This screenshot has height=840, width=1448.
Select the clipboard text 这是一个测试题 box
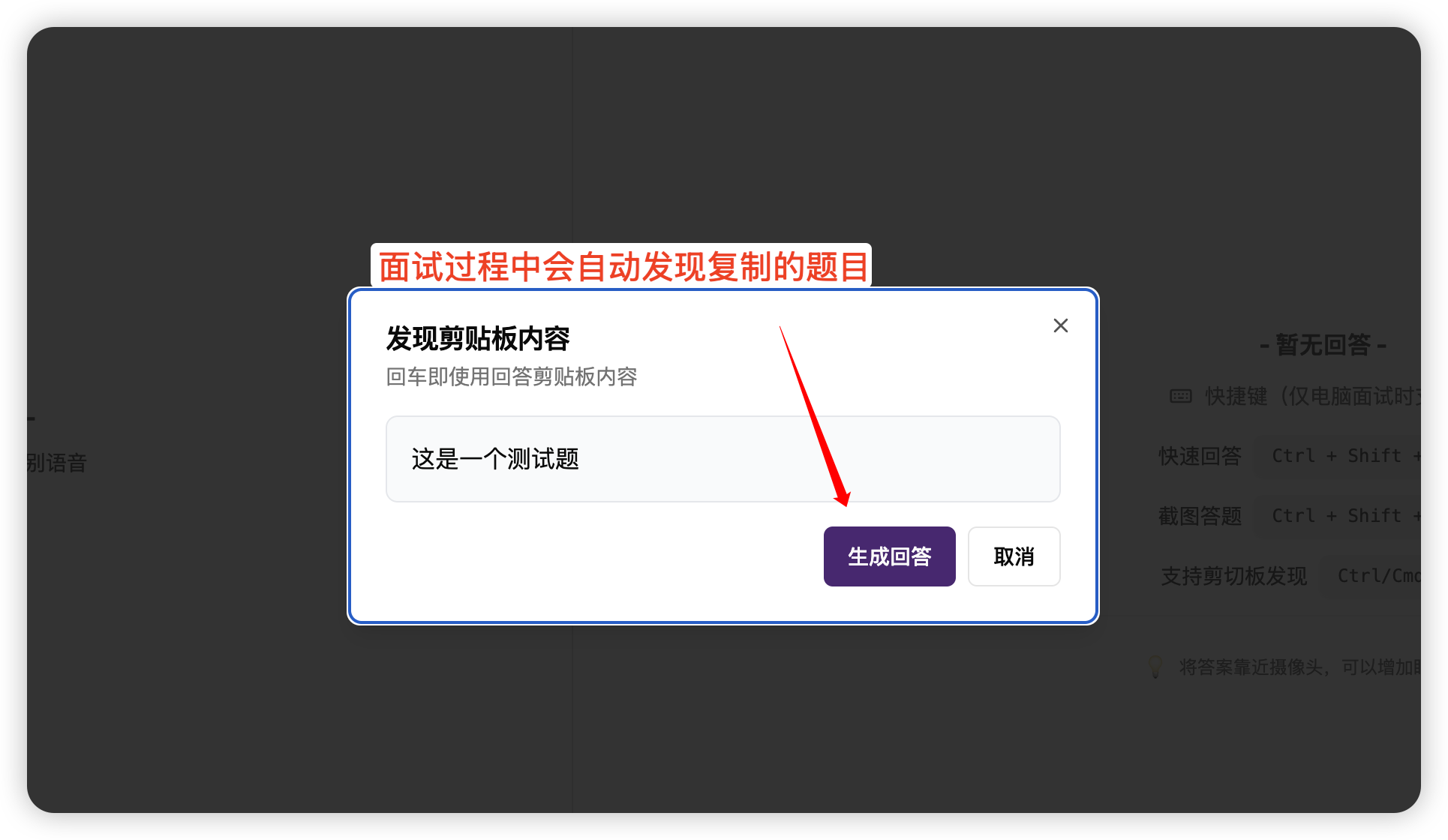click(722, 459)
